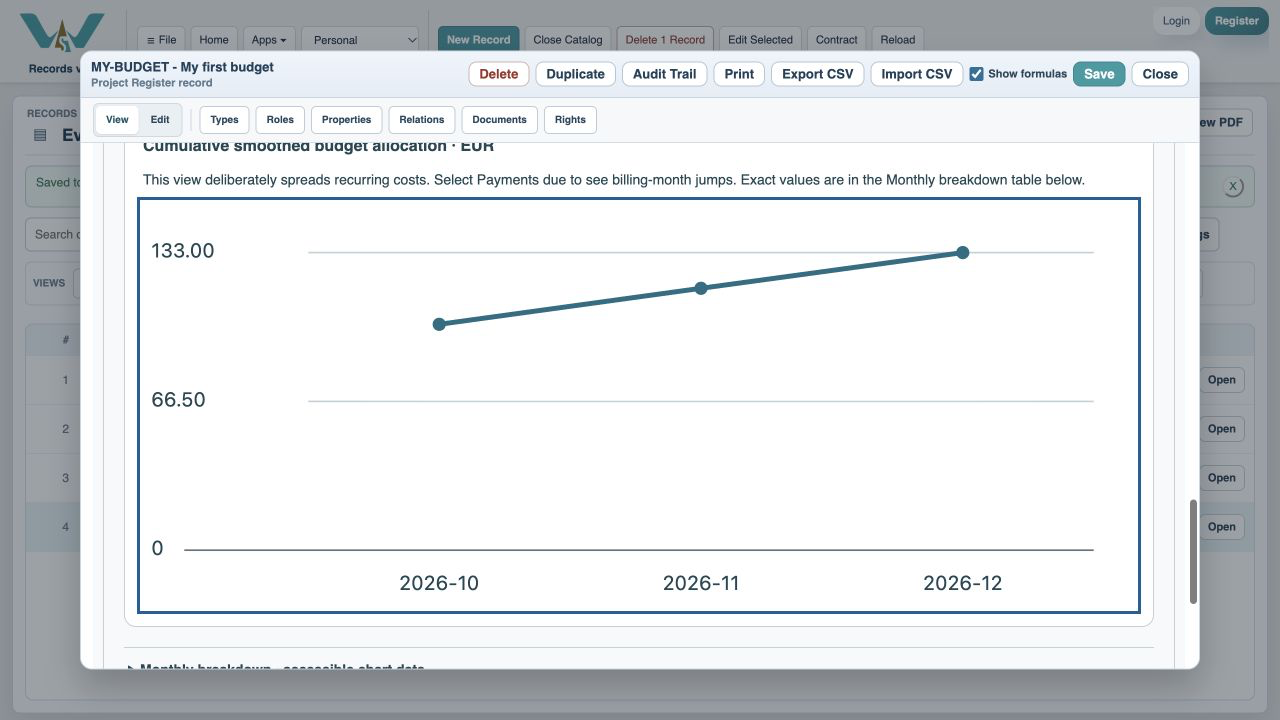1280x720 pixels.
Task: Click Edit Selected in background toolbar
Action: (x=760, y=40)
